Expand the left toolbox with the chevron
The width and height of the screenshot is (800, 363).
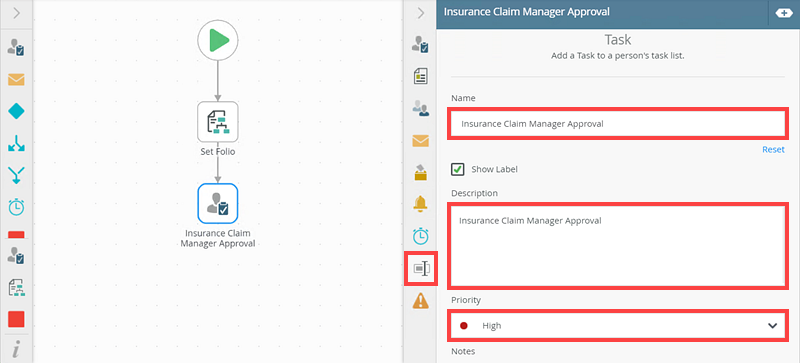coord(16,13)
